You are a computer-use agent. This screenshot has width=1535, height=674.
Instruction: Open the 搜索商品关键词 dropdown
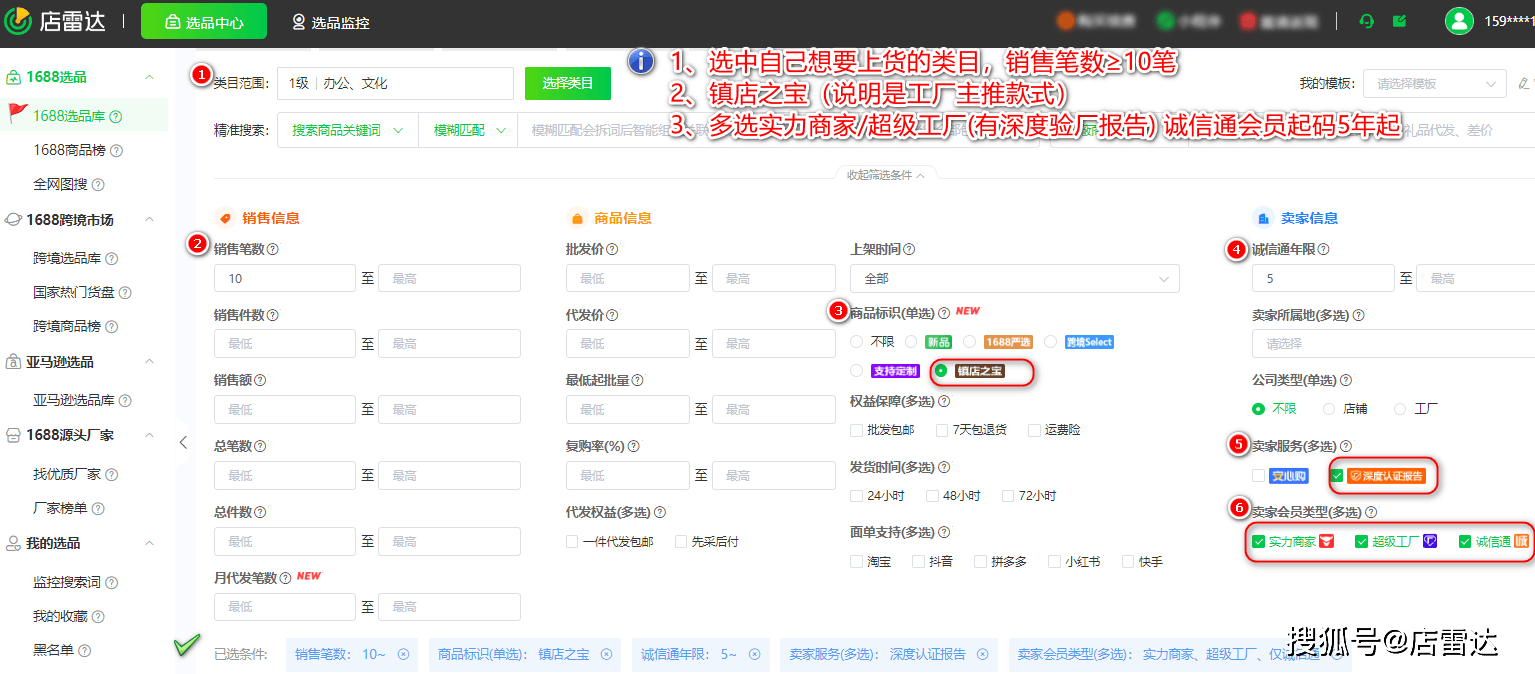pyautogui.click(x=346, y=130)
